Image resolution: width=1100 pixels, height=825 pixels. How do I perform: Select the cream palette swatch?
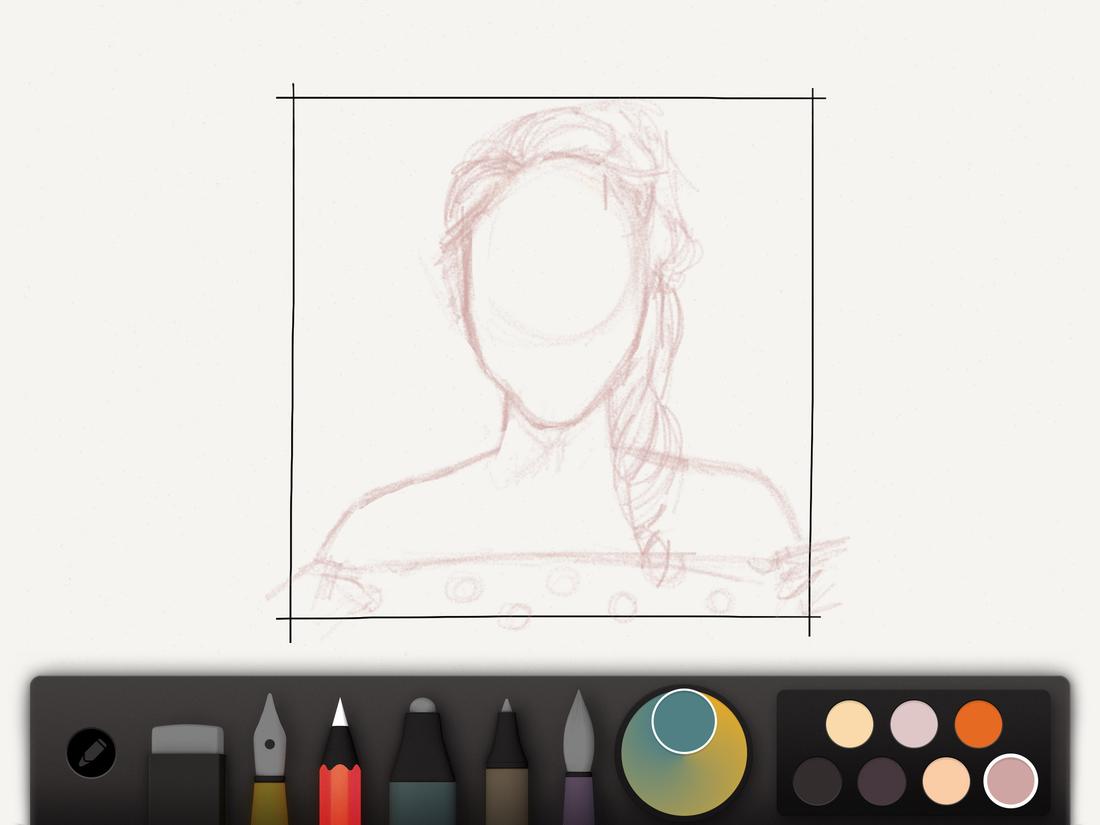849,722
